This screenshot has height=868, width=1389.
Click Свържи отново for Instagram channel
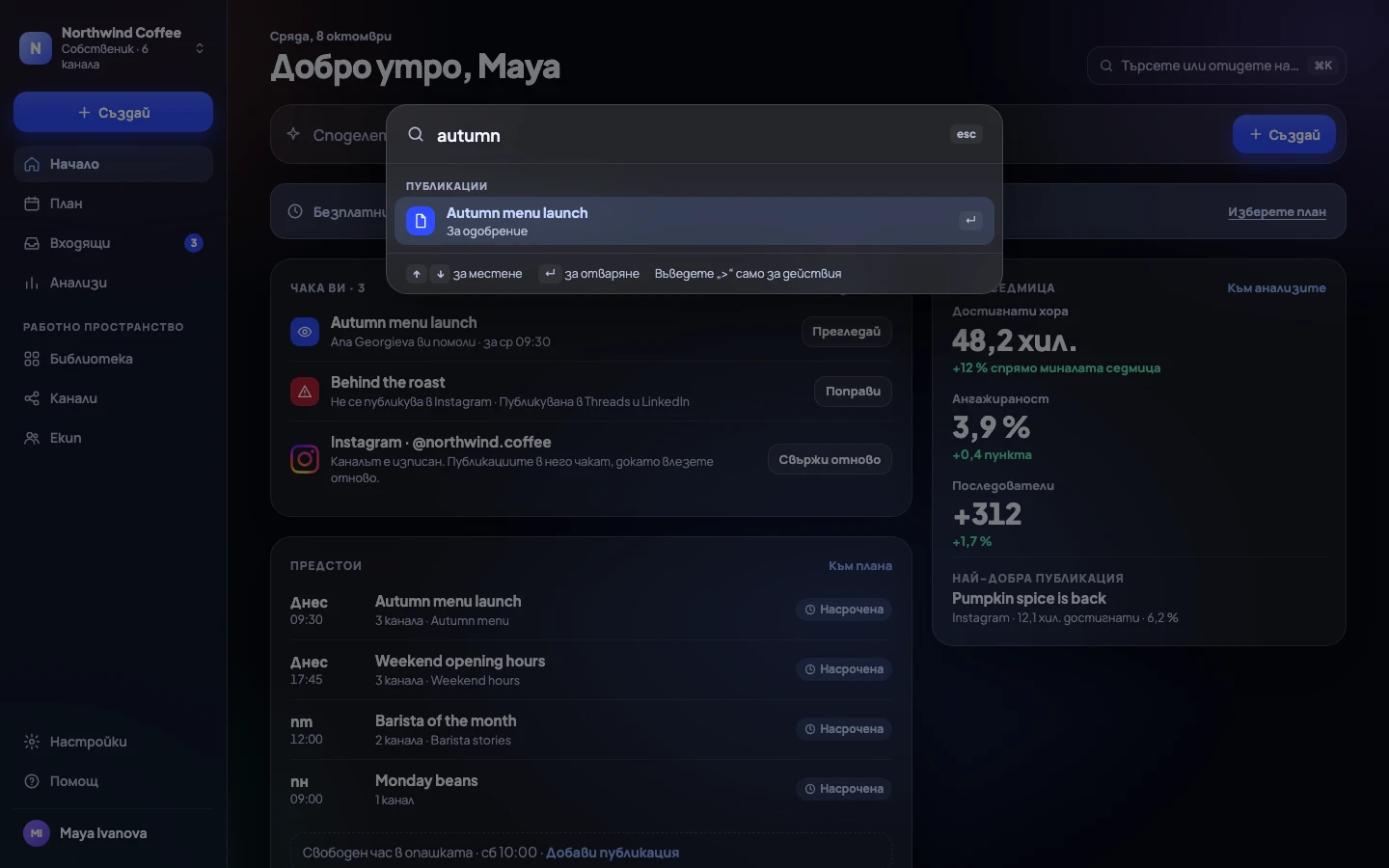(x=830, y=460)
